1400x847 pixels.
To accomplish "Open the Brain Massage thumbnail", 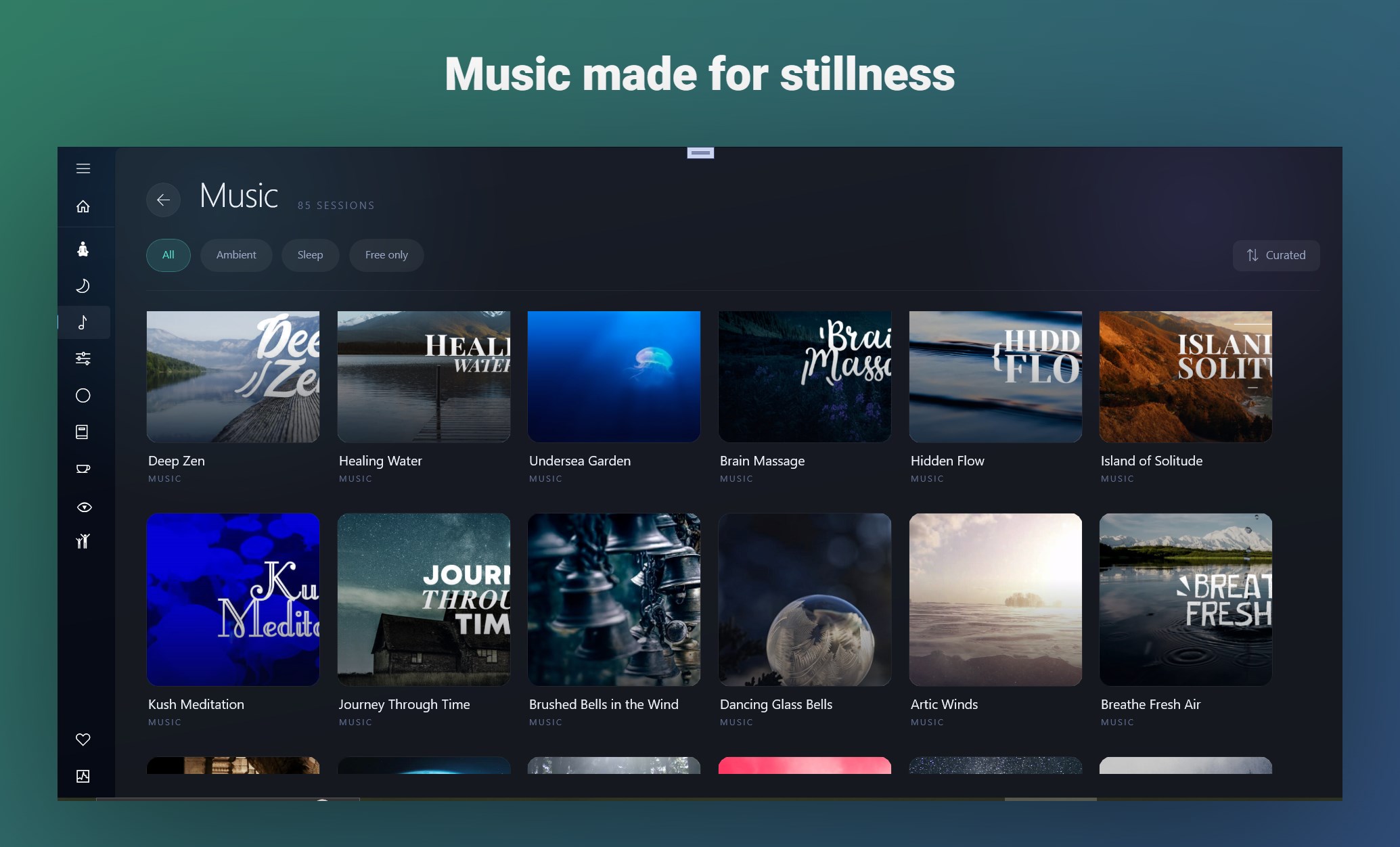I will 805,377.
